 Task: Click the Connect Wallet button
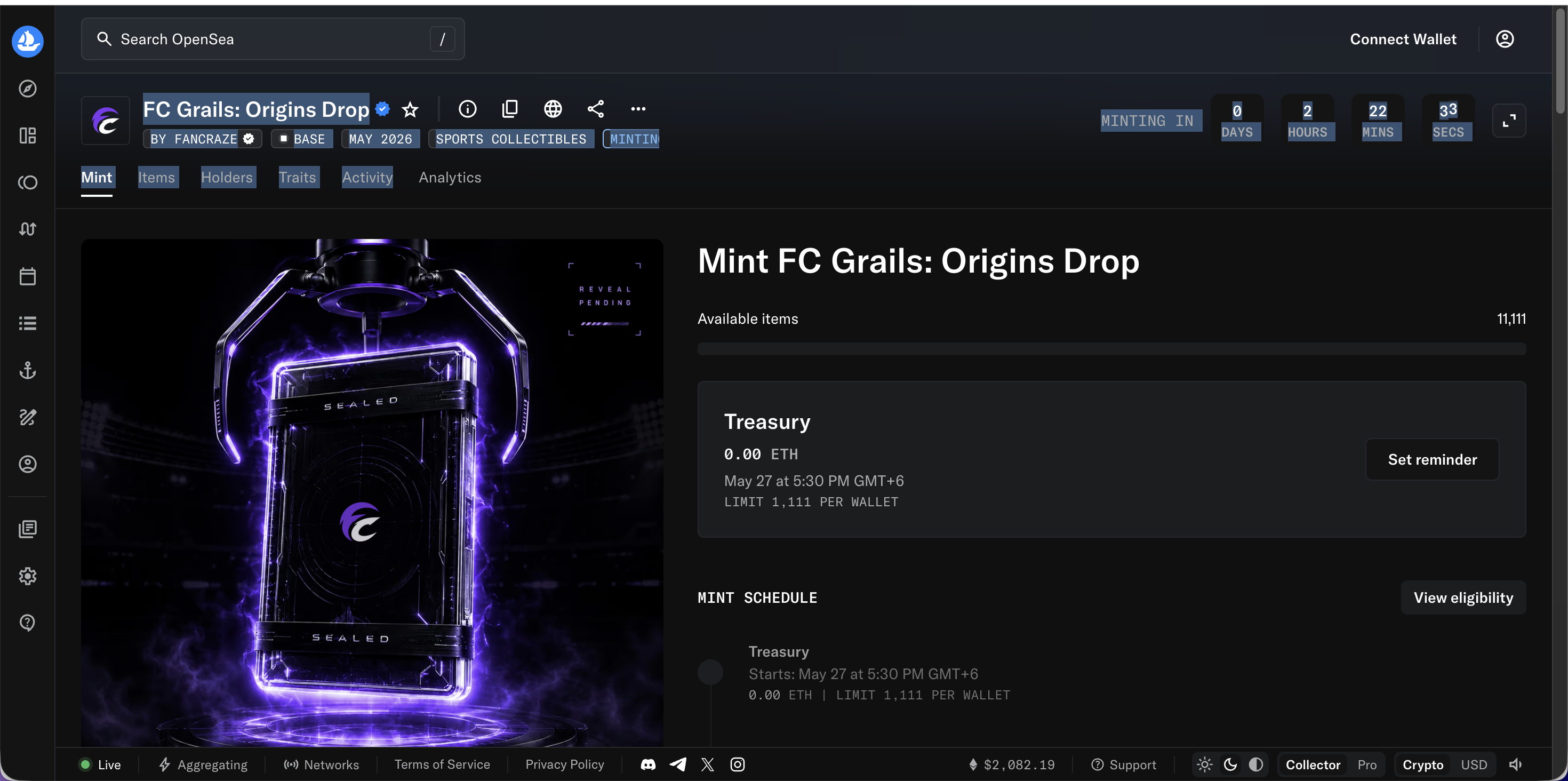pos(1403,39)
